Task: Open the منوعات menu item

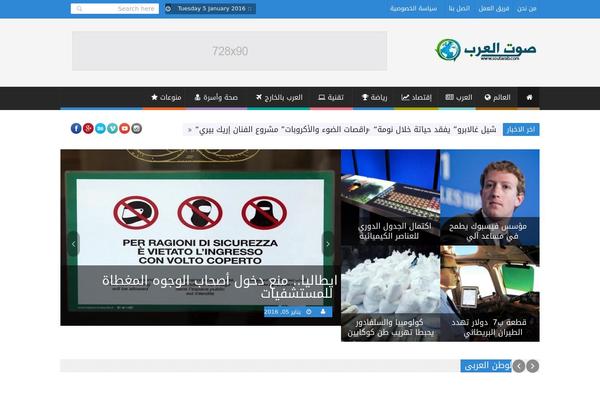Action: click(166, 98)
